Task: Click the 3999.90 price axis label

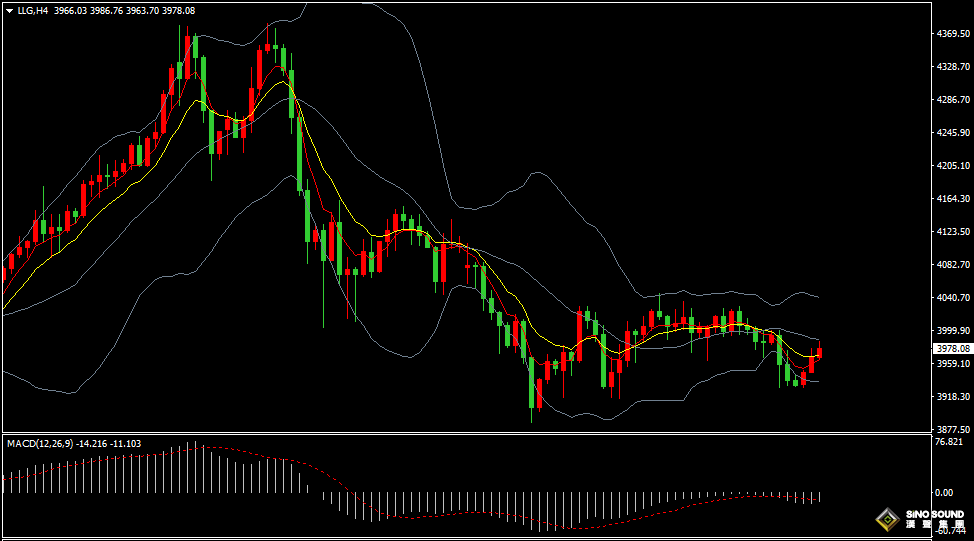Action: pyautogui.click(x=952, y=331)
